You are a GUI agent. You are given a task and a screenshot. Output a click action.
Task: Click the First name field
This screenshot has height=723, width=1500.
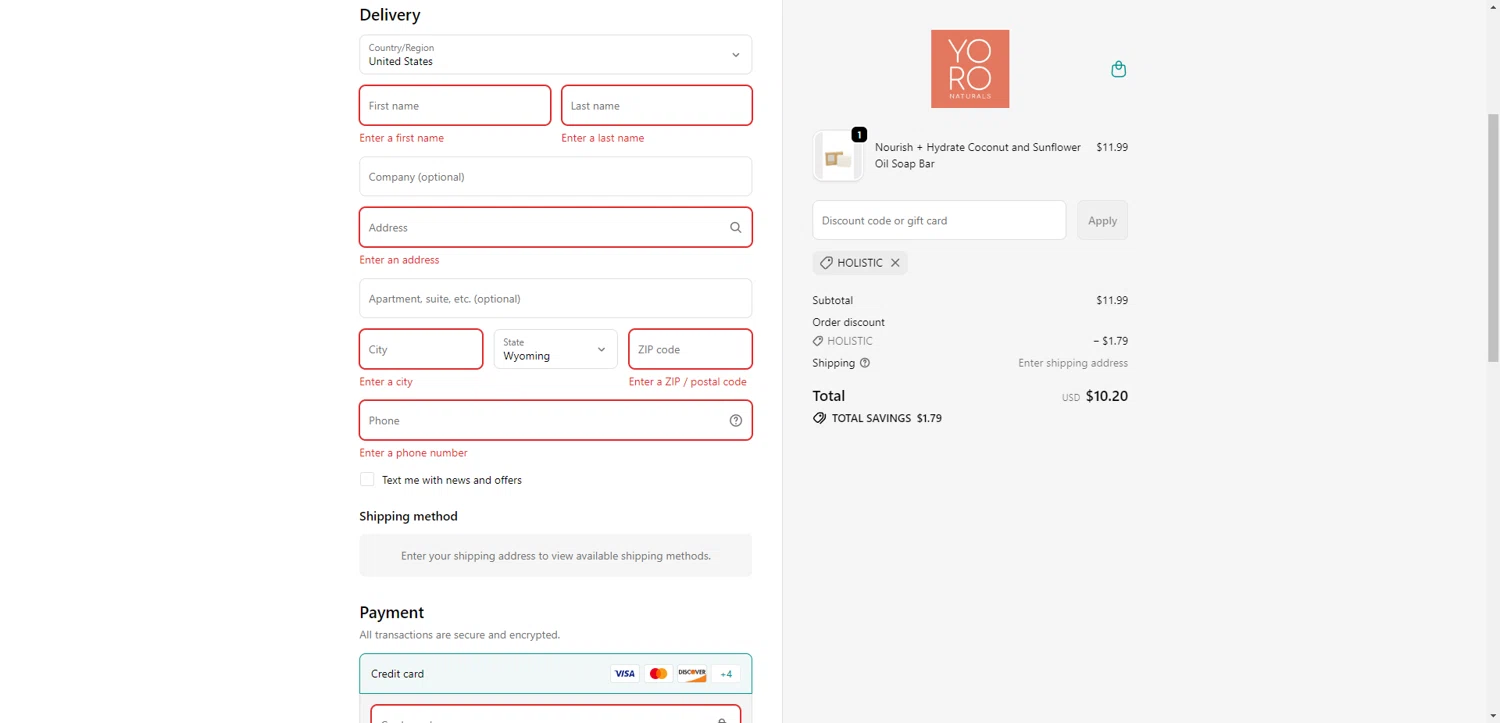455,105
